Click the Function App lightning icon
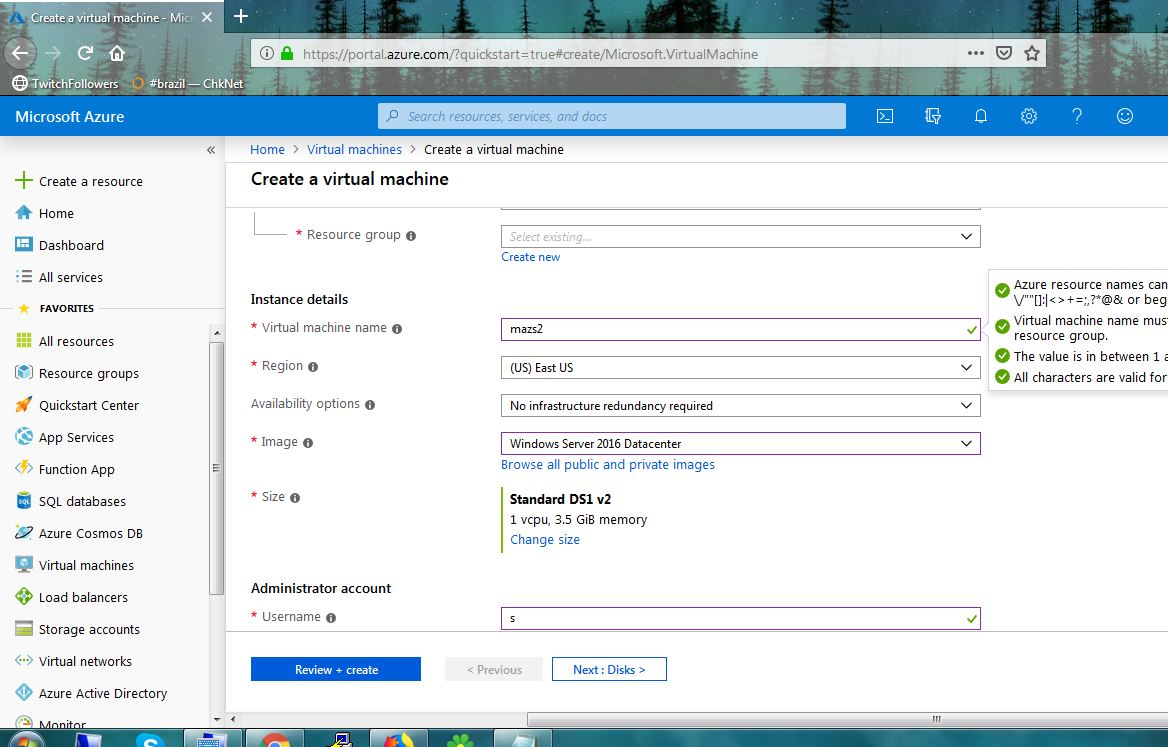The height and width of the screenshot is (747, 1168). [24, 468]
